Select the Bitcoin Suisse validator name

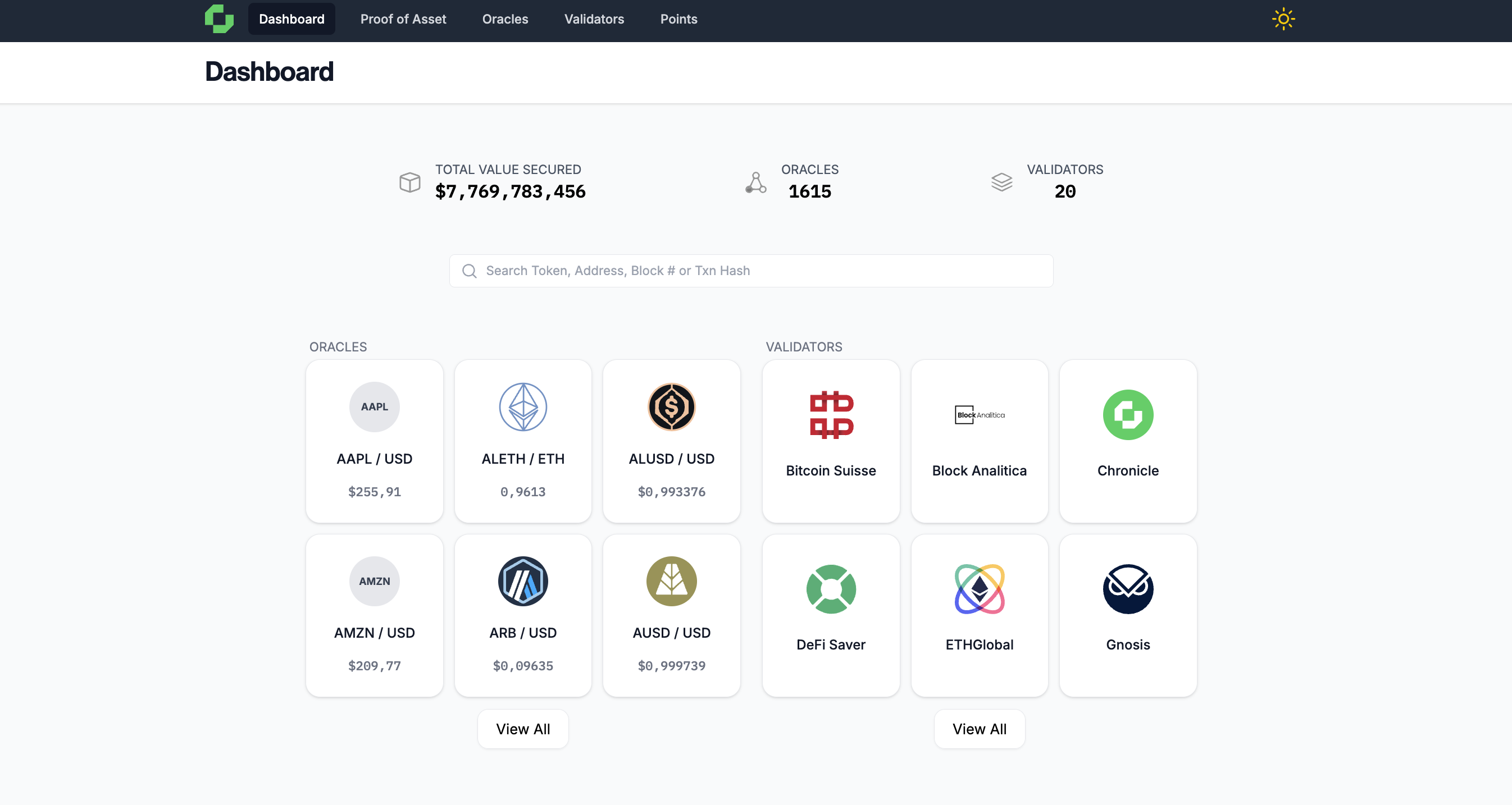click(x=831, y=470)
